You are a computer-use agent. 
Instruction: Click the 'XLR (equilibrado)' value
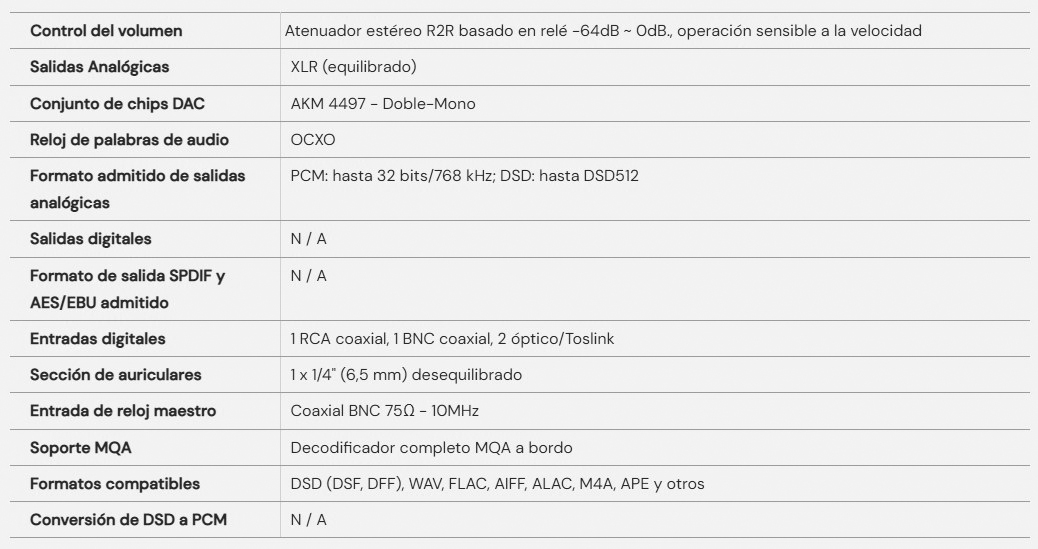[354, 67]
